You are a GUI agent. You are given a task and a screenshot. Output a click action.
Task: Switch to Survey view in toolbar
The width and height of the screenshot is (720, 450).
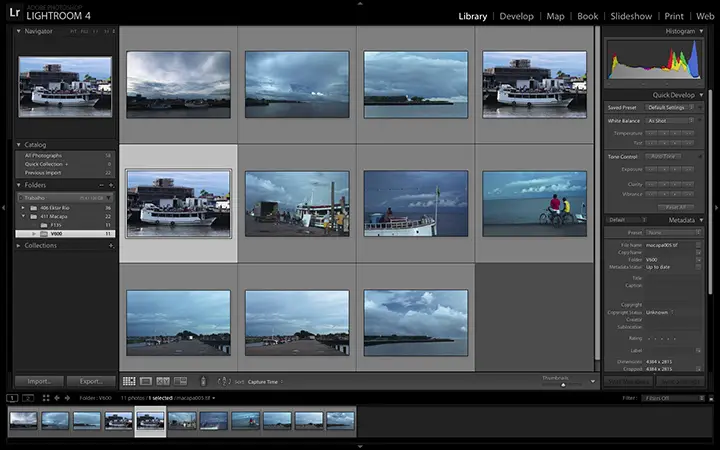pyautogui.click(x=180, y=381)
